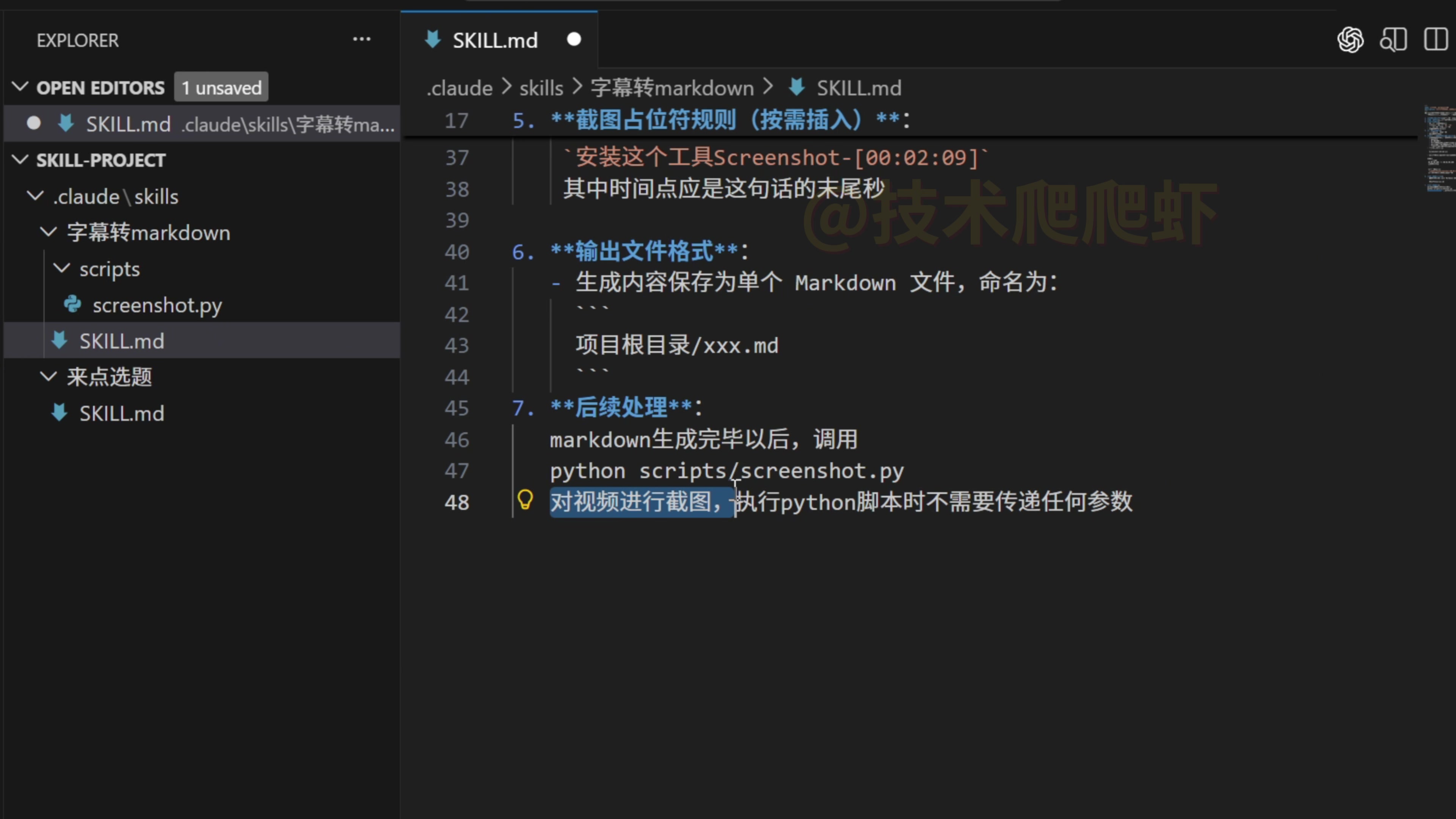Open screenshot.py in the file tree

point(157,305)
